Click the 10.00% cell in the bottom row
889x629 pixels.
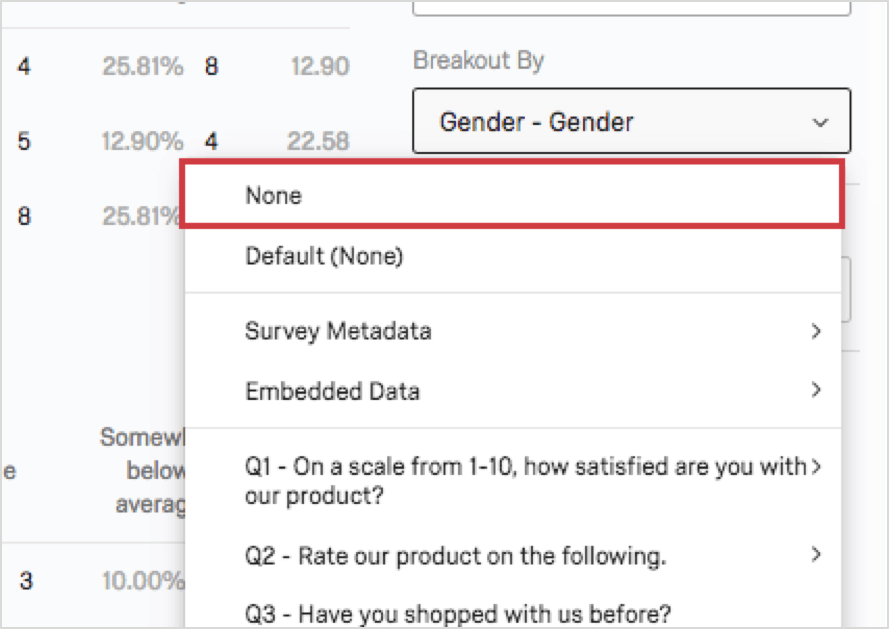[142, 580]
